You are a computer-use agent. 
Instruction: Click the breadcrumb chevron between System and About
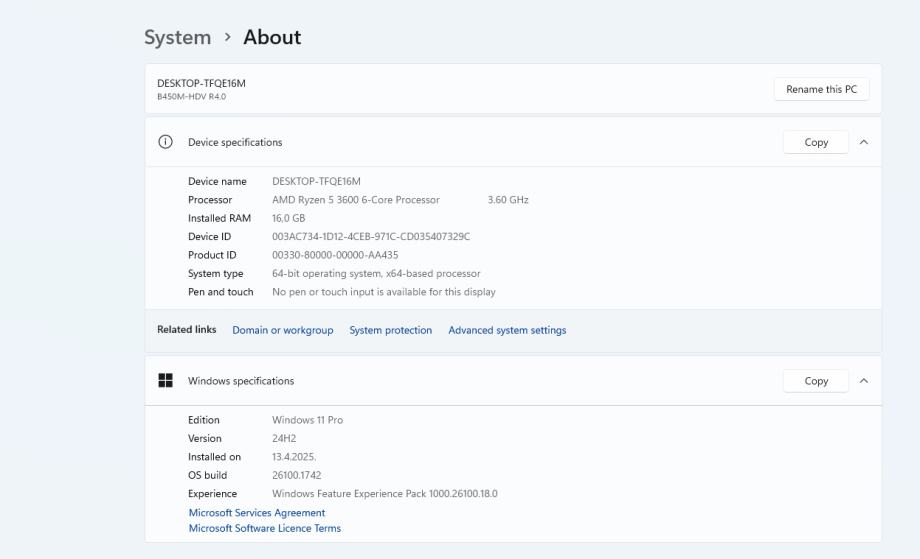227,37
